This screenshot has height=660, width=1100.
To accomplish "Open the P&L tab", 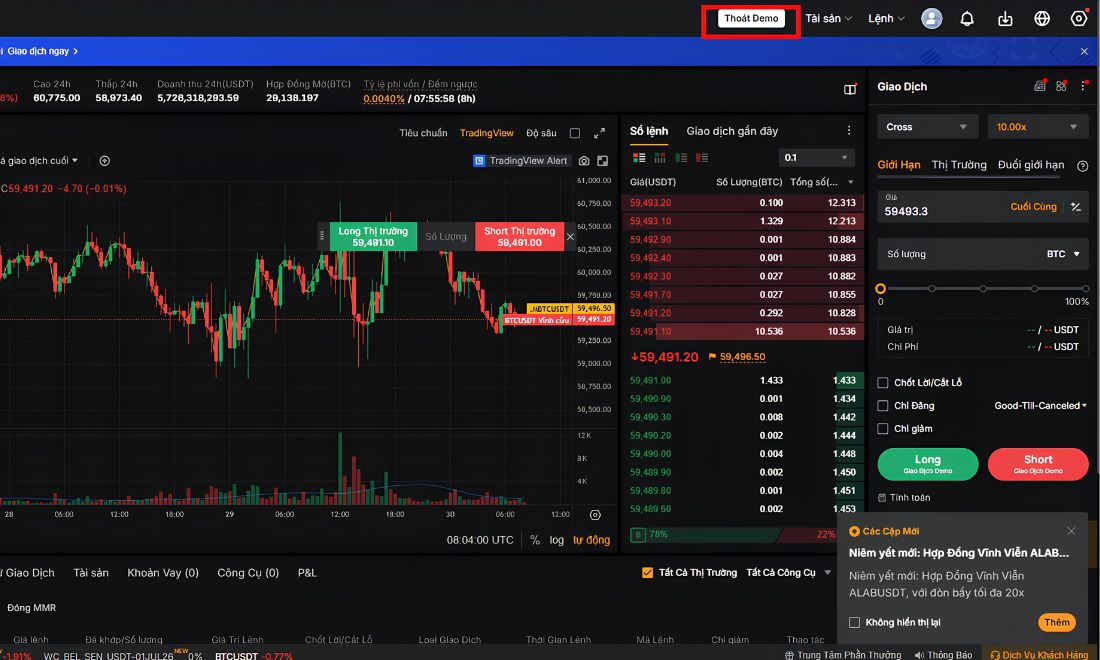I will [x=307, y=573].
